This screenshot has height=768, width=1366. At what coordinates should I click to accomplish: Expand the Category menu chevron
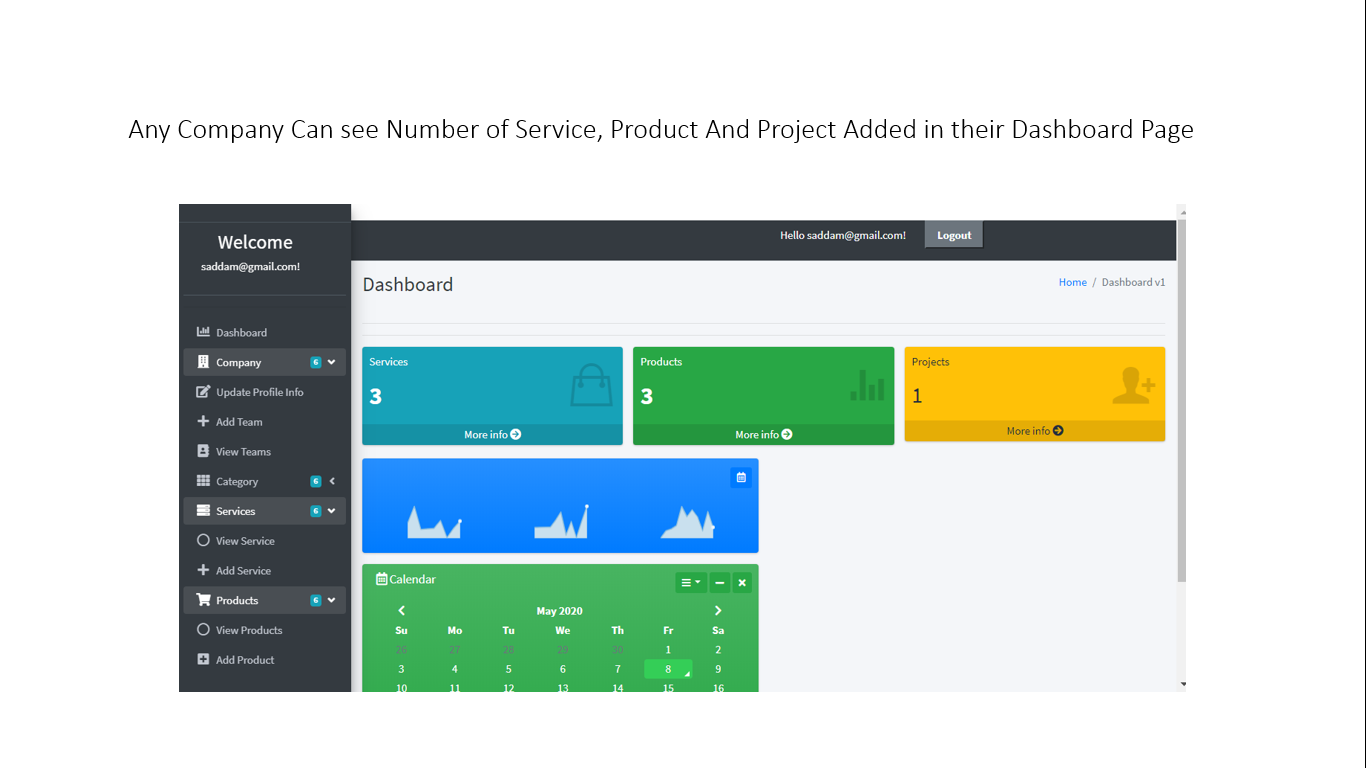332,481
